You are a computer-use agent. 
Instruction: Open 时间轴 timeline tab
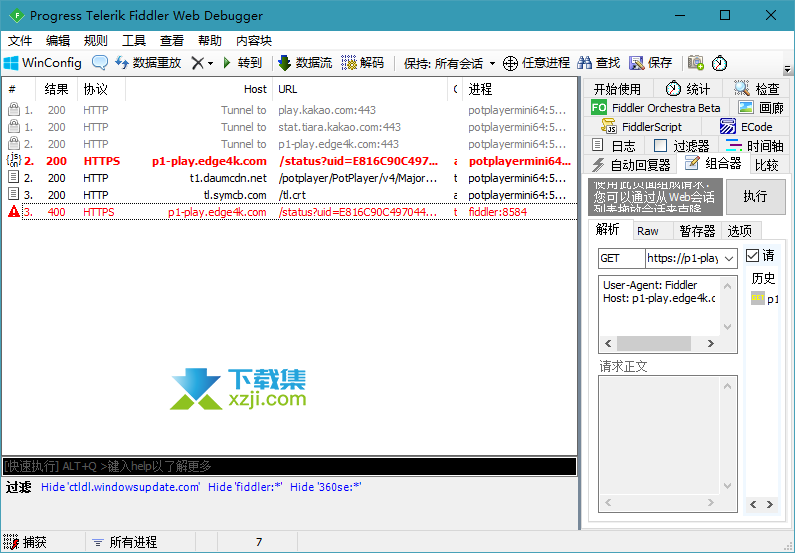click(x=755, y=146)
